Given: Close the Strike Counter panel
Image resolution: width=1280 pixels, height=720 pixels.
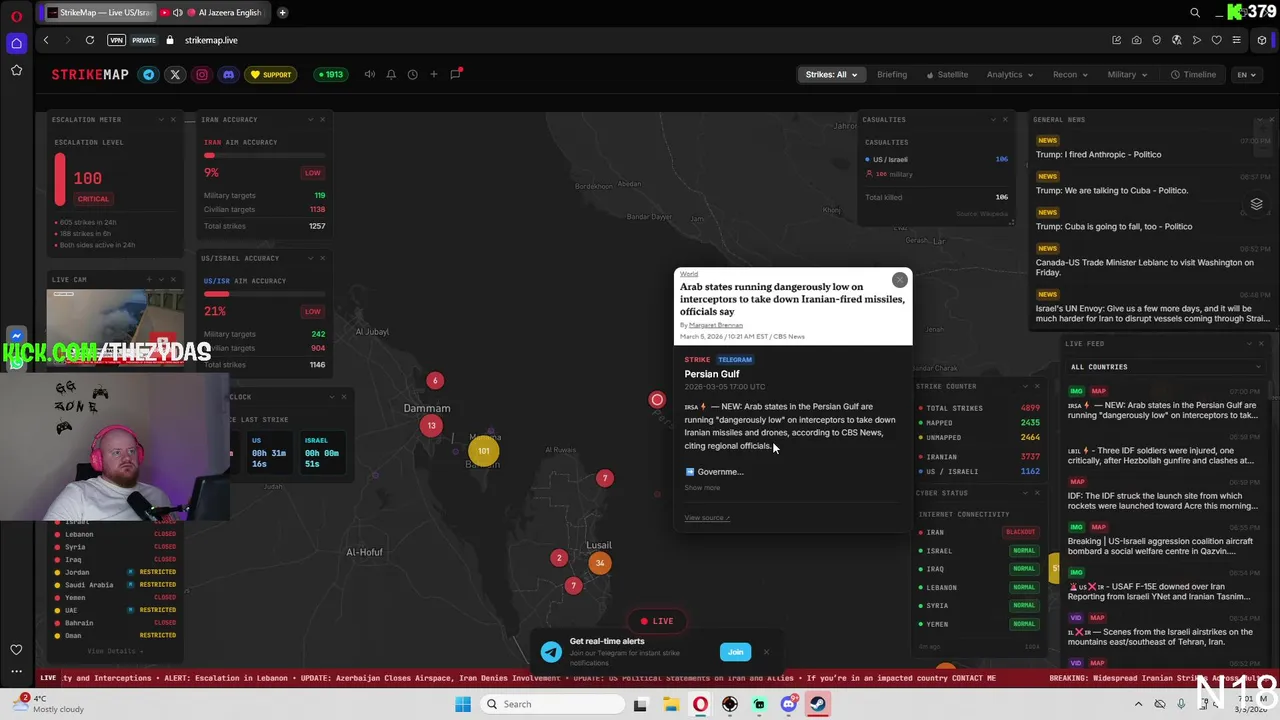Looking at the screenshot, I should [x=1037, y=386].
